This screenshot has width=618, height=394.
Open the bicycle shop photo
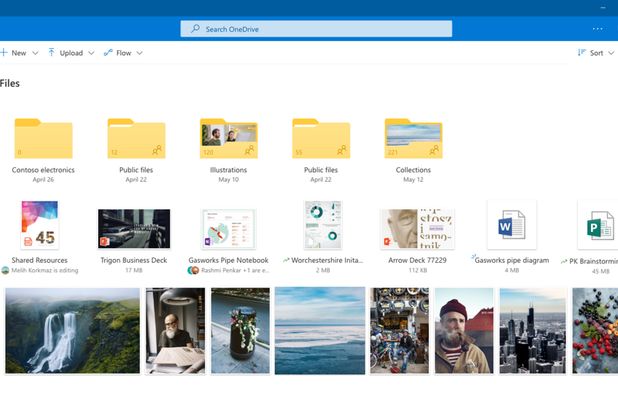(x=399, y=331)
